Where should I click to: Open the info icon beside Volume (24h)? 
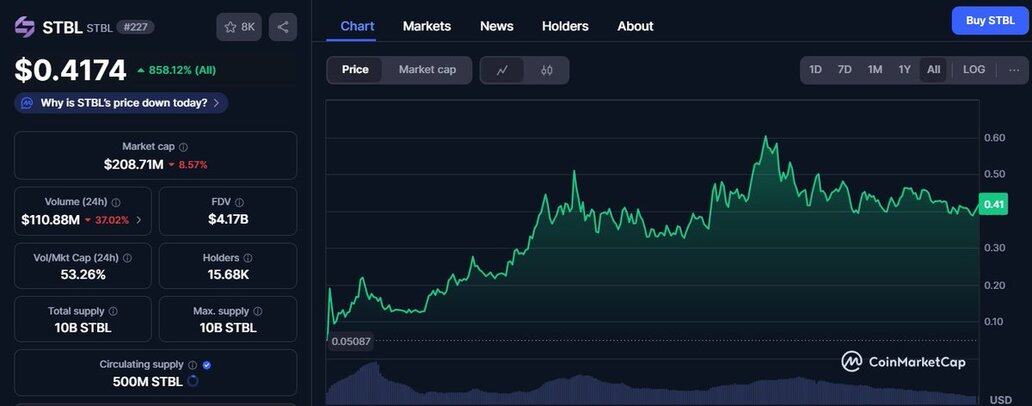click(116, 202)
